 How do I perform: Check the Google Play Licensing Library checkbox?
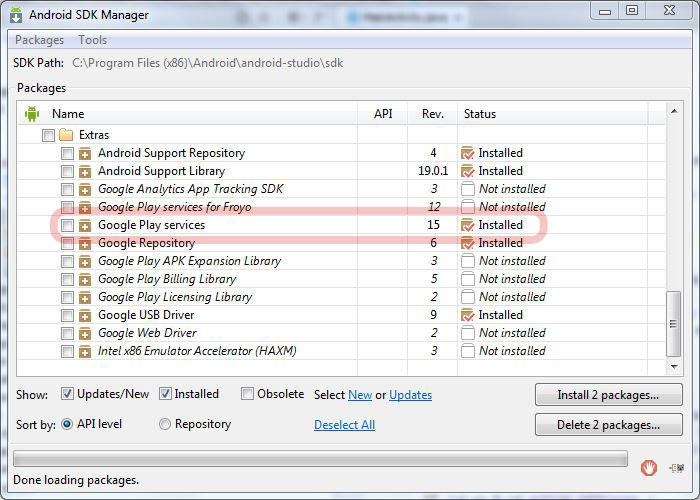click(67, 297)
